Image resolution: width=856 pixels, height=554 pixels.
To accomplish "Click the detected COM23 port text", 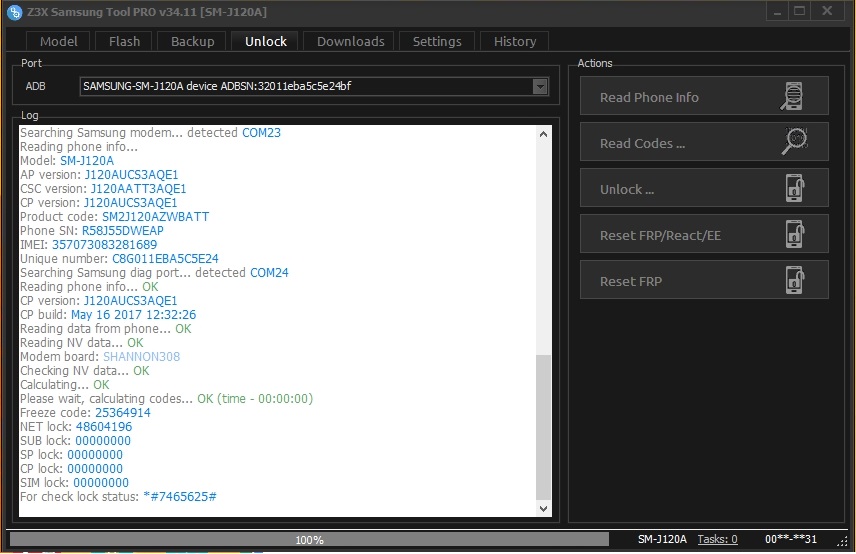I will [261, 133].
